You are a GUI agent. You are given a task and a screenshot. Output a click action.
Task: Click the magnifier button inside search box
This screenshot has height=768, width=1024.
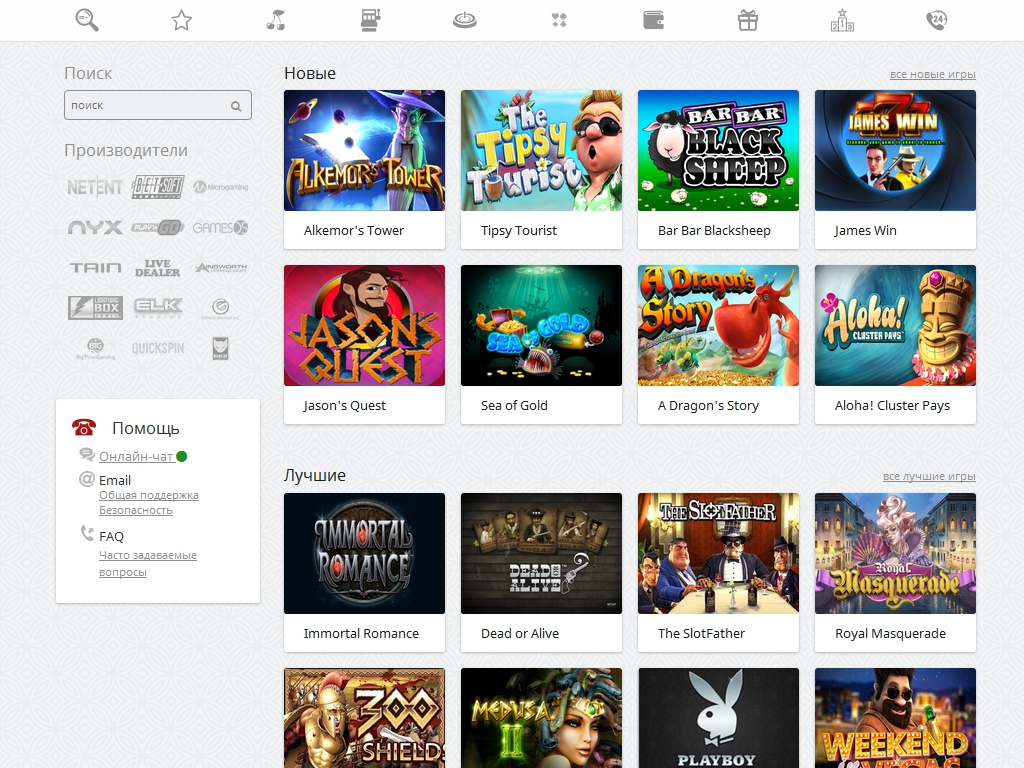[x=236, y=106]
